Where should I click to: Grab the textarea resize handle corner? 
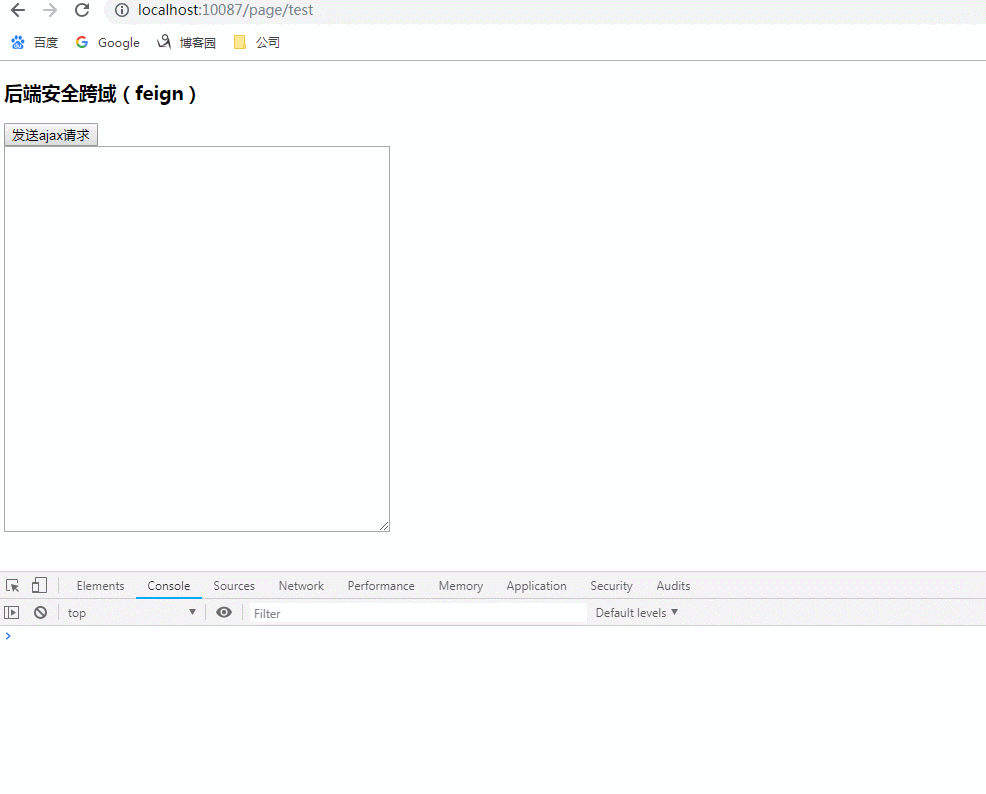pos(384,526)
